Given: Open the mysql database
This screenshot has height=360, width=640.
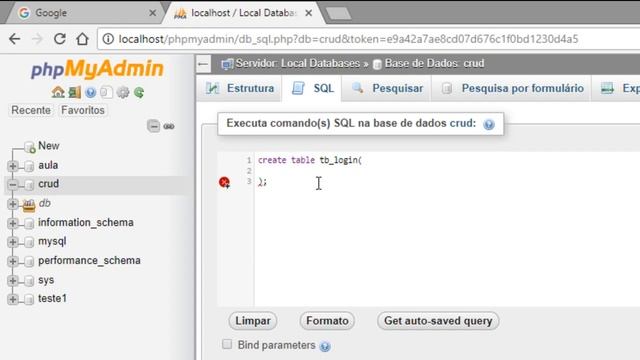Looking at the screenshot, I should tap(52, 242).
